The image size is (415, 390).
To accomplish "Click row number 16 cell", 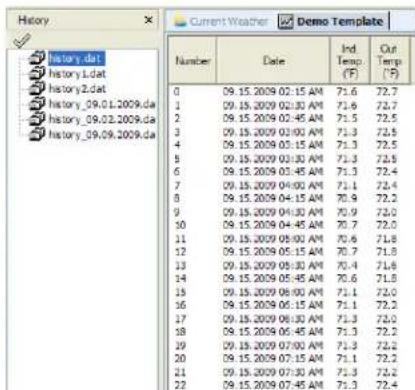I will (180, 305).
